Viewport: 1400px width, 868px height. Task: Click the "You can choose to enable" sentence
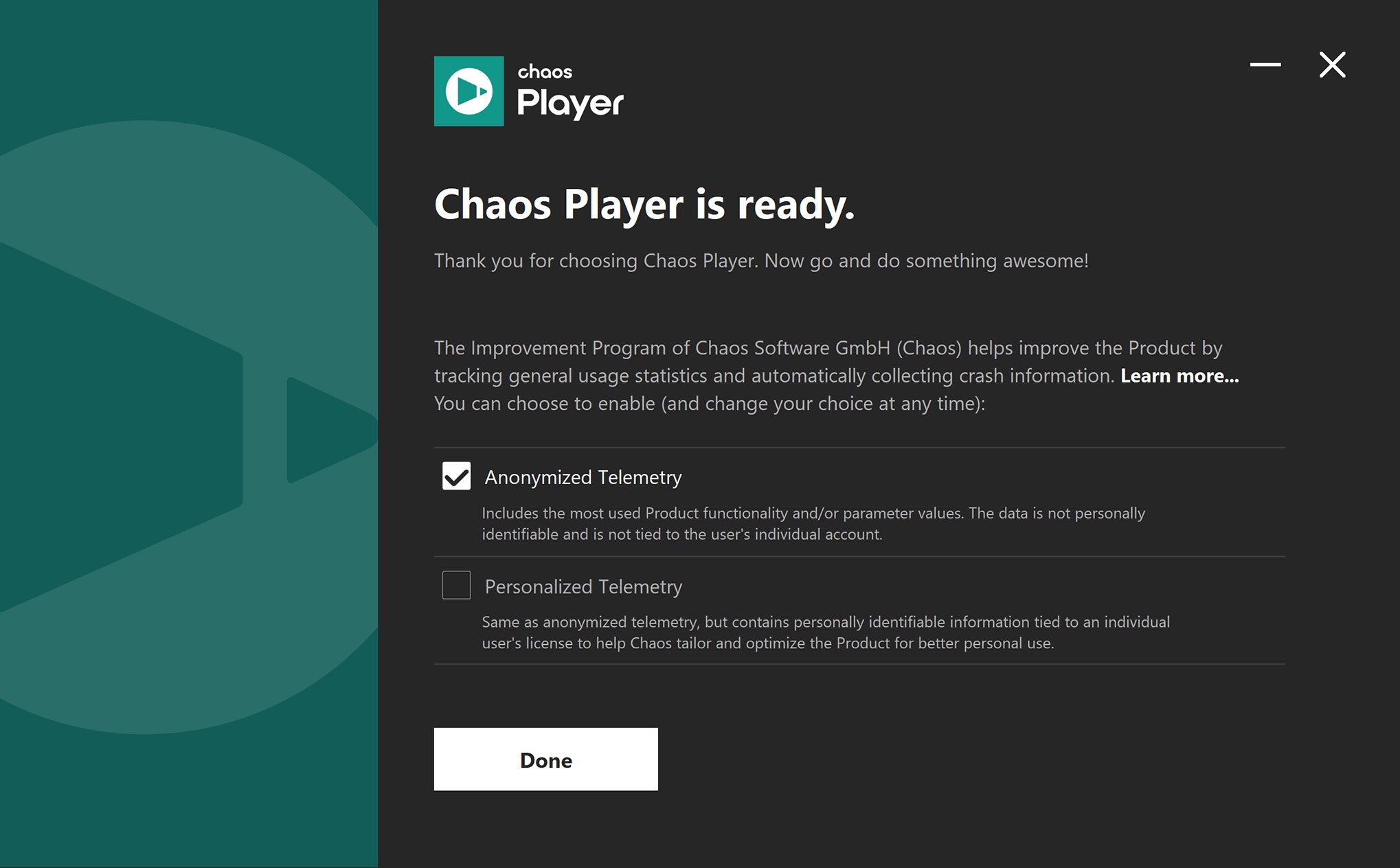(x=710, y=403)
